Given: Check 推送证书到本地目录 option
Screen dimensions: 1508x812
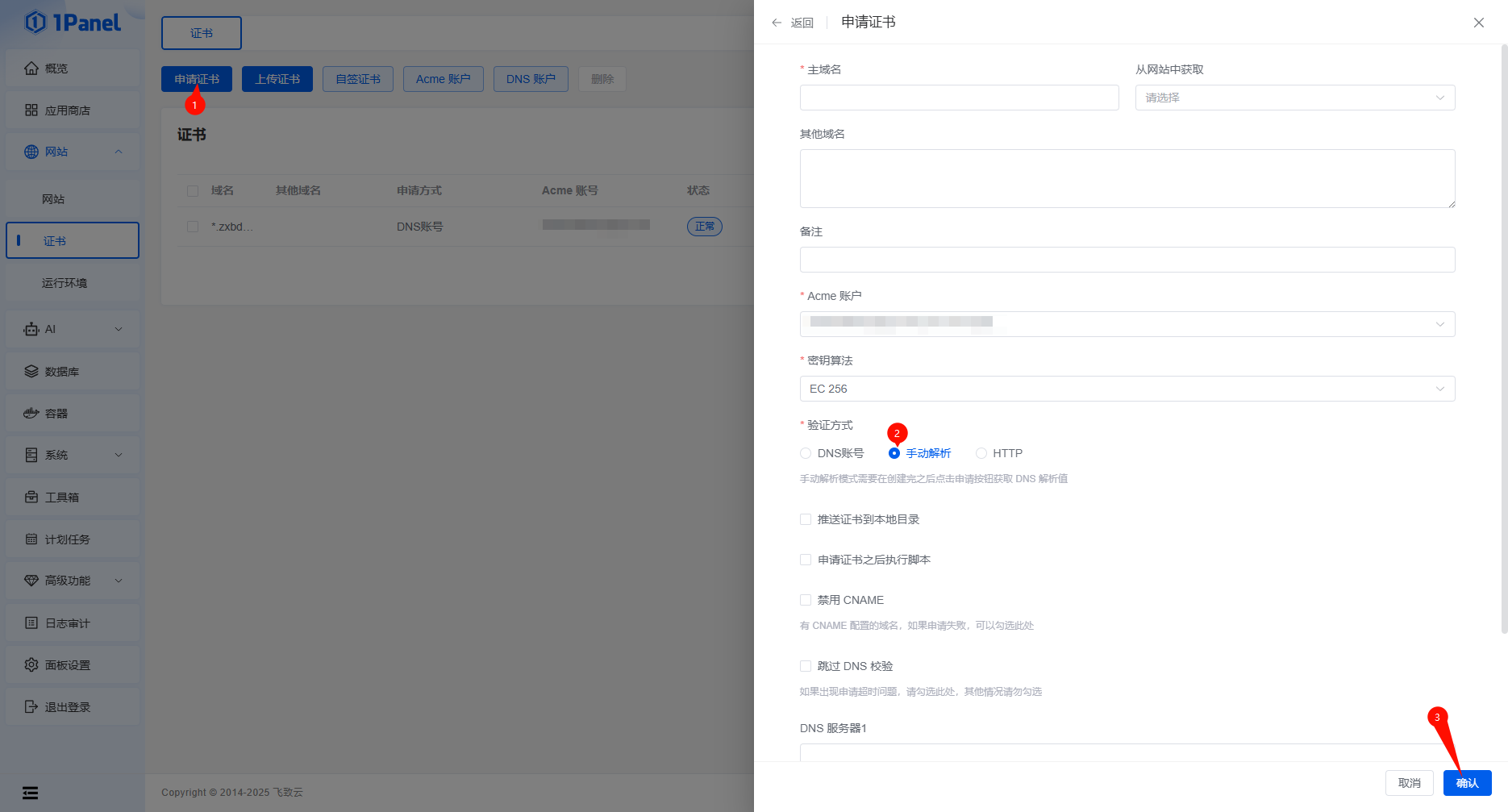Looking at the screenshot, I should (x=806, y=519).
